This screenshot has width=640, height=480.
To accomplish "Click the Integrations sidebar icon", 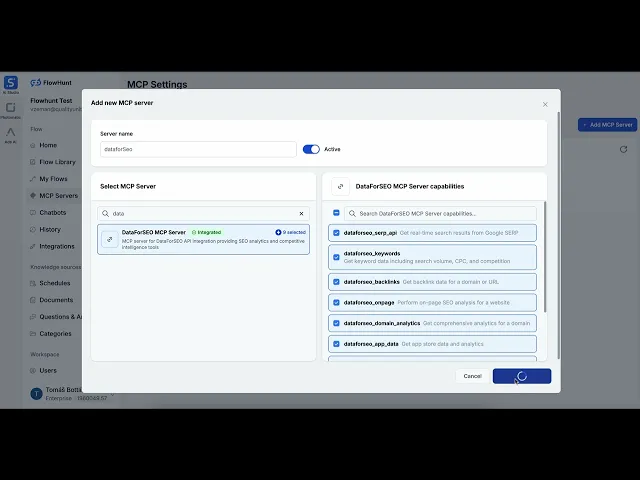I will (33, 247).
